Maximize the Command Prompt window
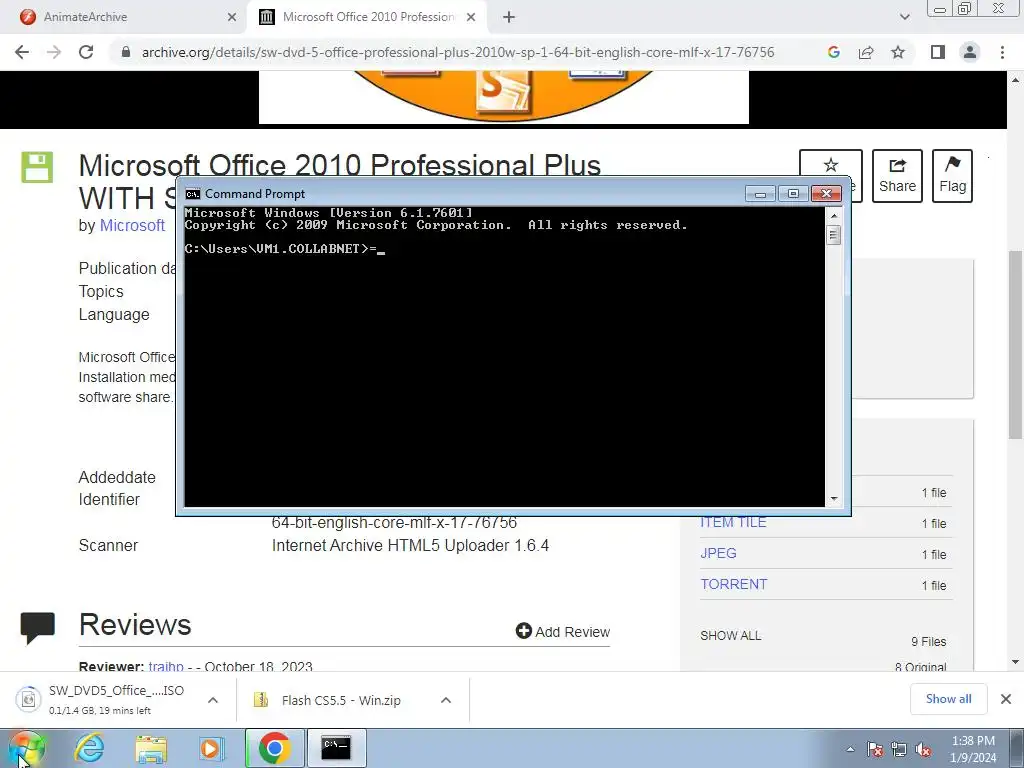Screen dimensions: 1024x768 pos(793,194)
